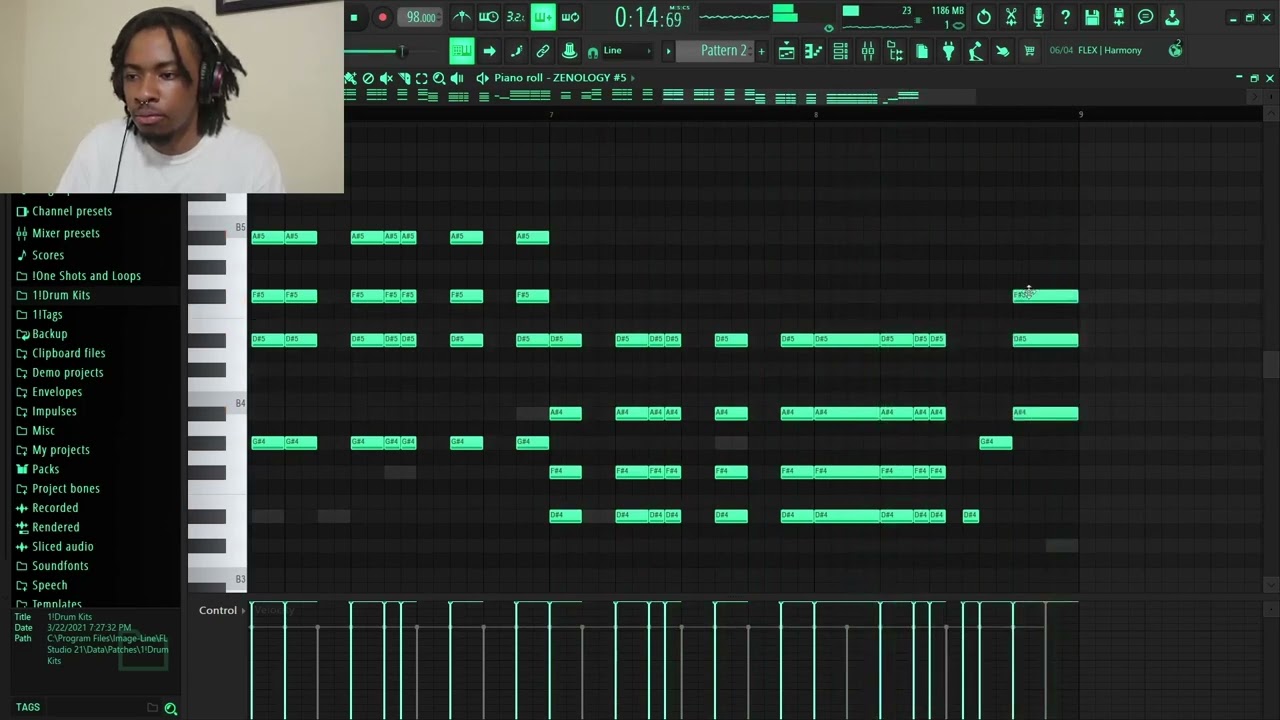Click the tempo field showing 98.000
Viewport: 1280px width, 720px height.
click(x=421, y=17)
